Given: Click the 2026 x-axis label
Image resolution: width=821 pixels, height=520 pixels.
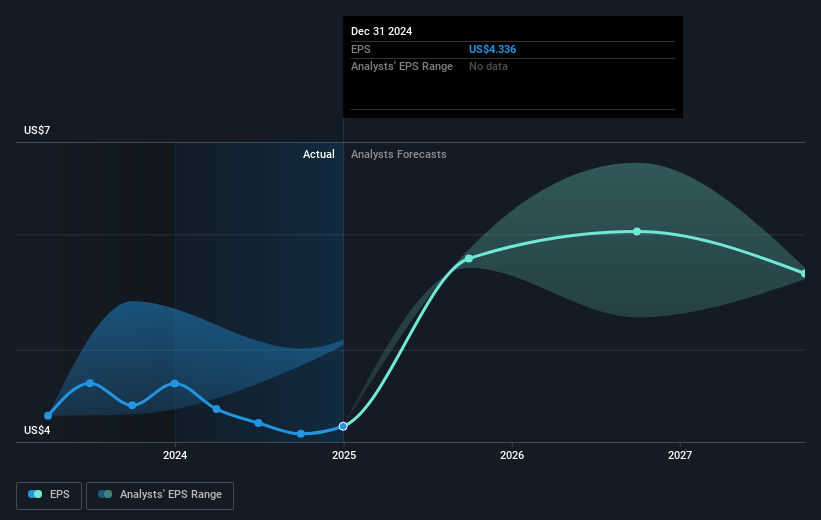Looking at the screenshot, I should pos(512,455).
